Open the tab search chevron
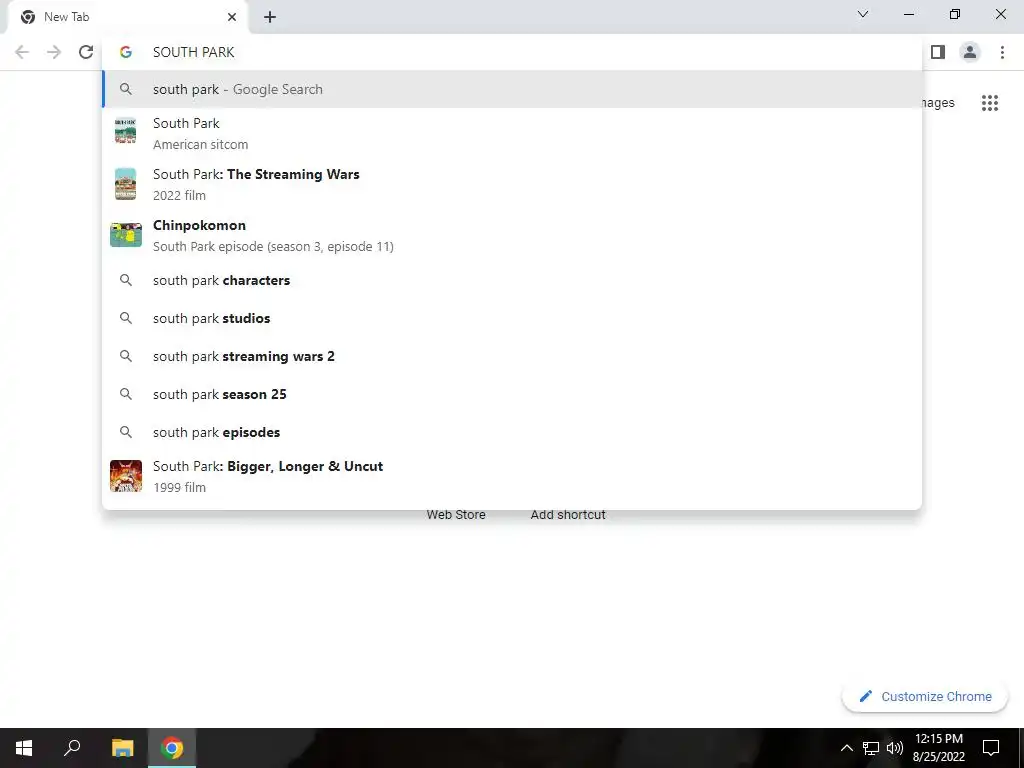The height and width of the screenshot is (768, 1024). (863, 14)
